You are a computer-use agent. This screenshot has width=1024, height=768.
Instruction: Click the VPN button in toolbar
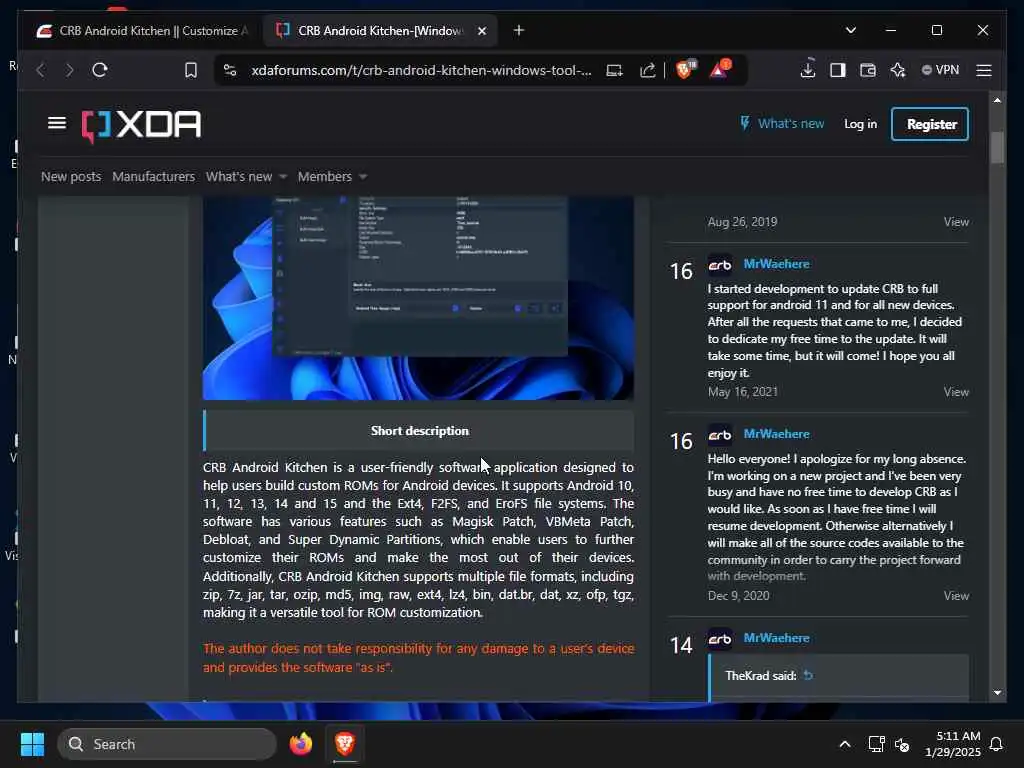click(940, 70)
